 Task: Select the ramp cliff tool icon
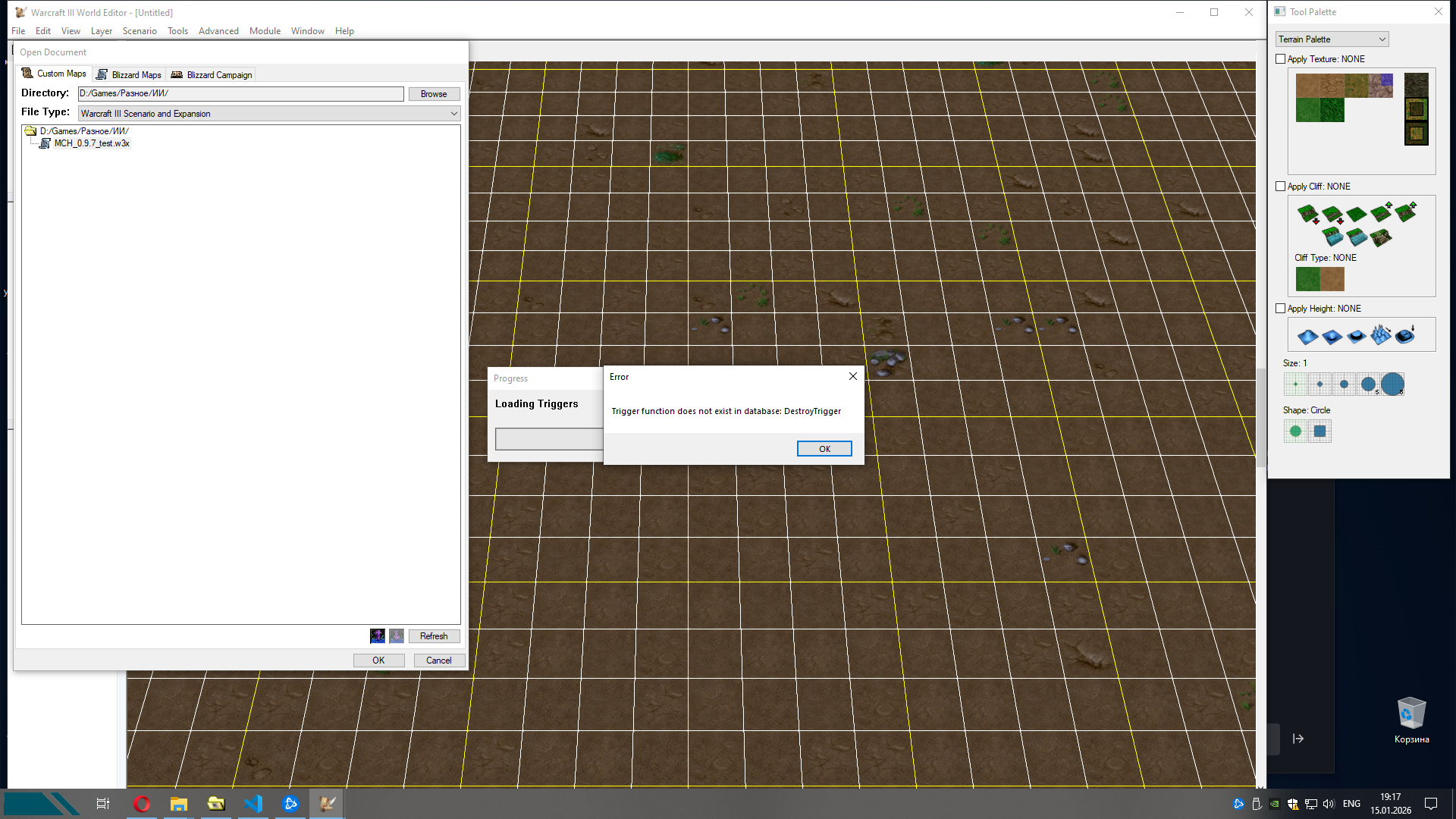click(x=1381, y=237)
